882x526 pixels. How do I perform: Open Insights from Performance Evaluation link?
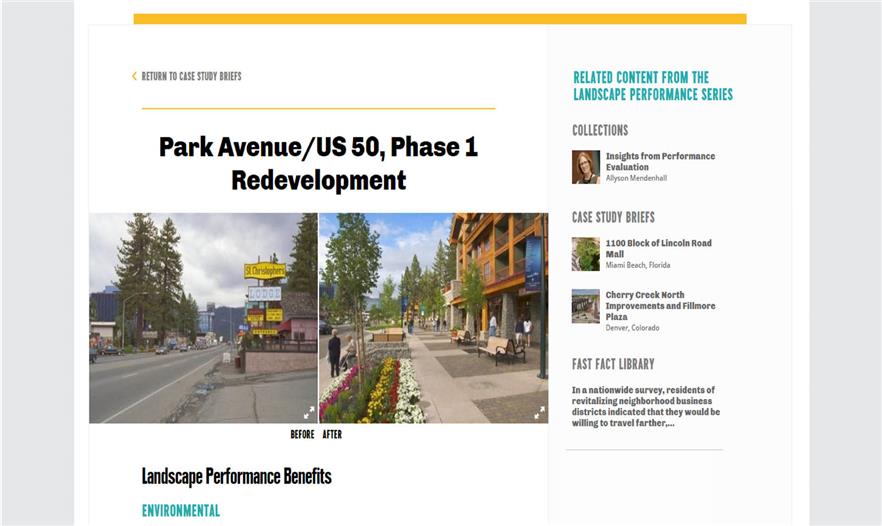click(660, 162)
